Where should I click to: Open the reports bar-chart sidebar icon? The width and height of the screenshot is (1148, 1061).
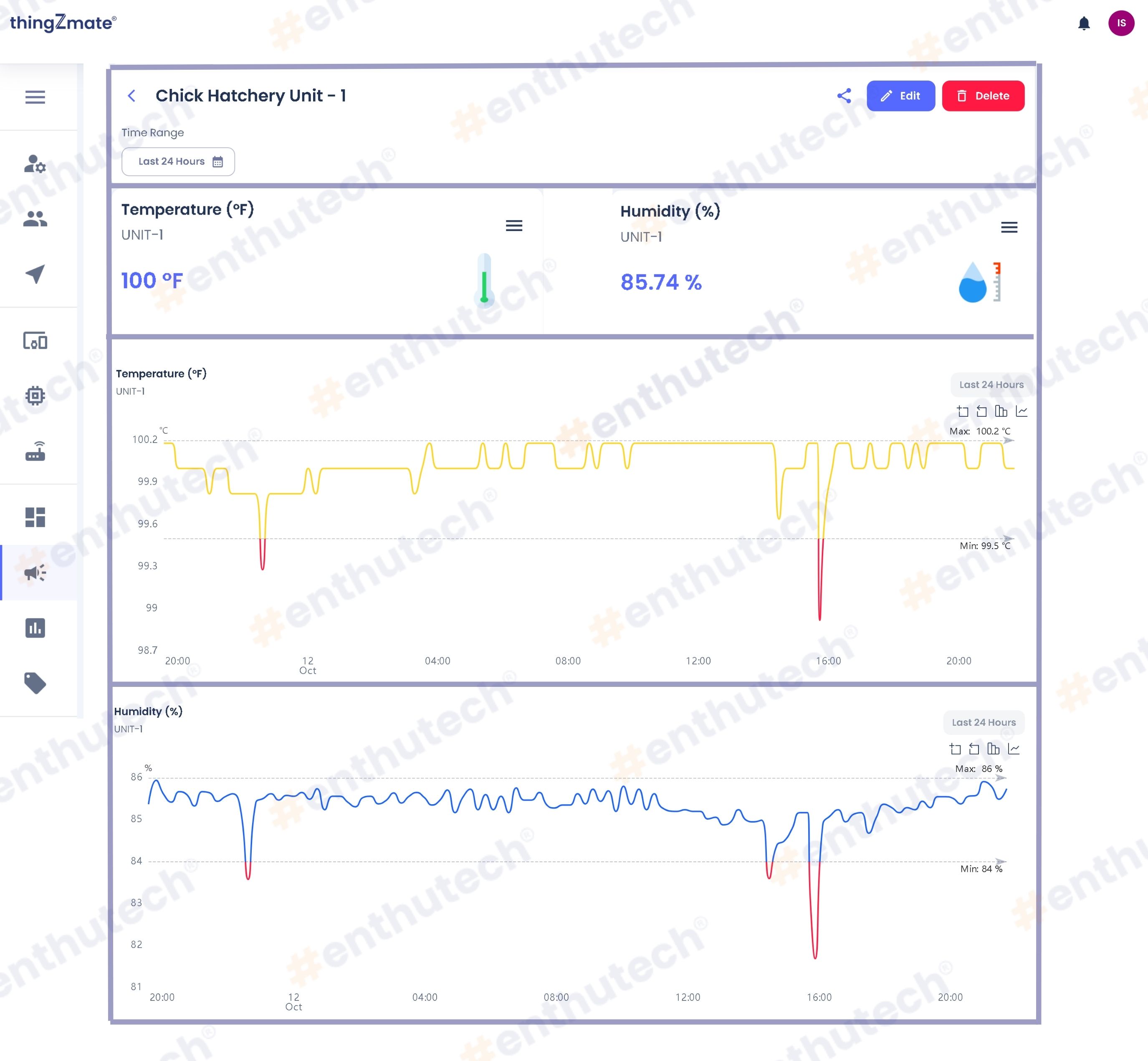[35, 628]
